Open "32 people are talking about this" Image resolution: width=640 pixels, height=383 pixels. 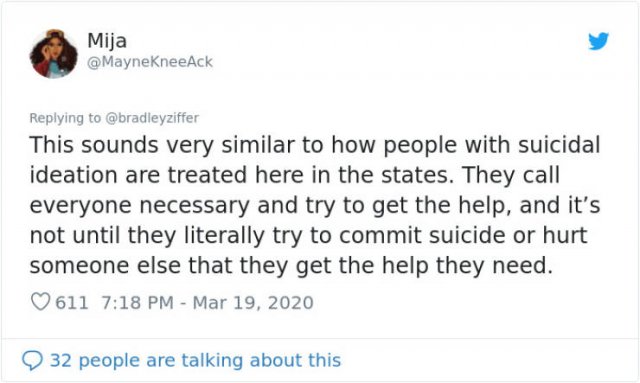pyautogui.click(x=195, y=361)
